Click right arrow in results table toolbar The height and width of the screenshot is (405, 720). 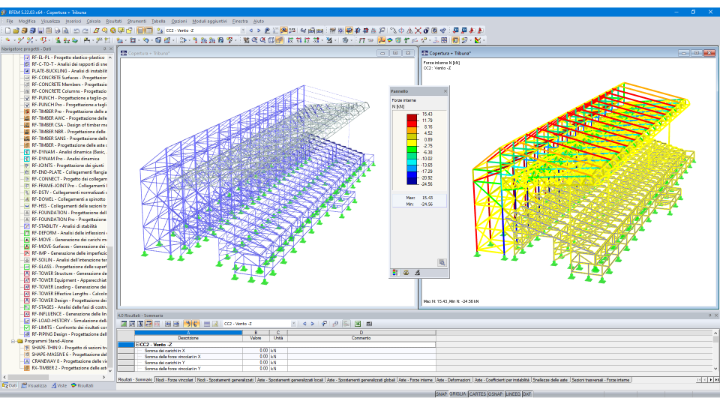coord(312,324)
